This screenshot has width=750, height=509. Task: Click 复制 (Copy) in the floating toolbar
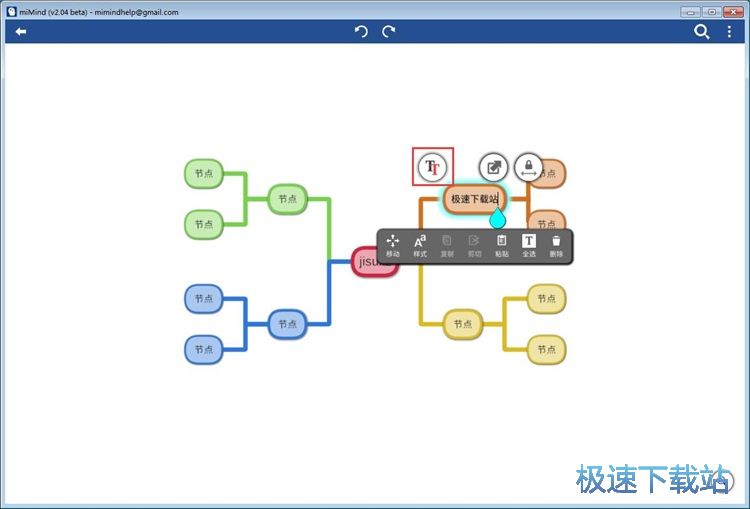click(x=447, y=246)
